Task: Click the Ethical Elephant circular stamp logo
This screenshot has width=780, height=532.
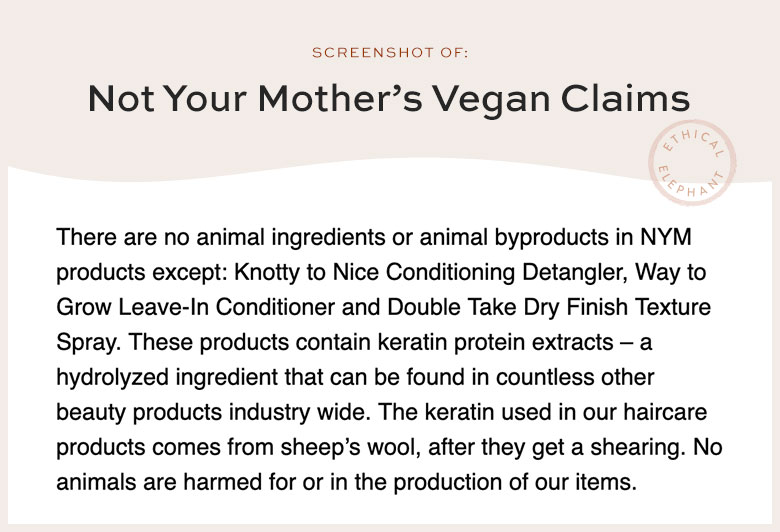Action: click(692, 162)
